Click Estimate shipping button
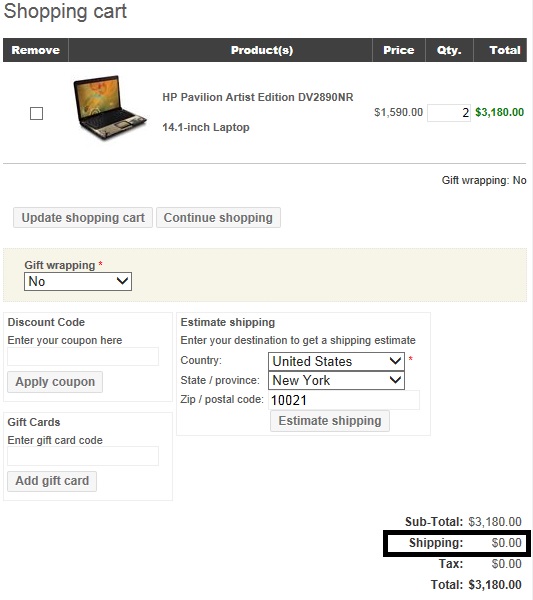This screenshot has height=600, width=533. click(330, 421)
